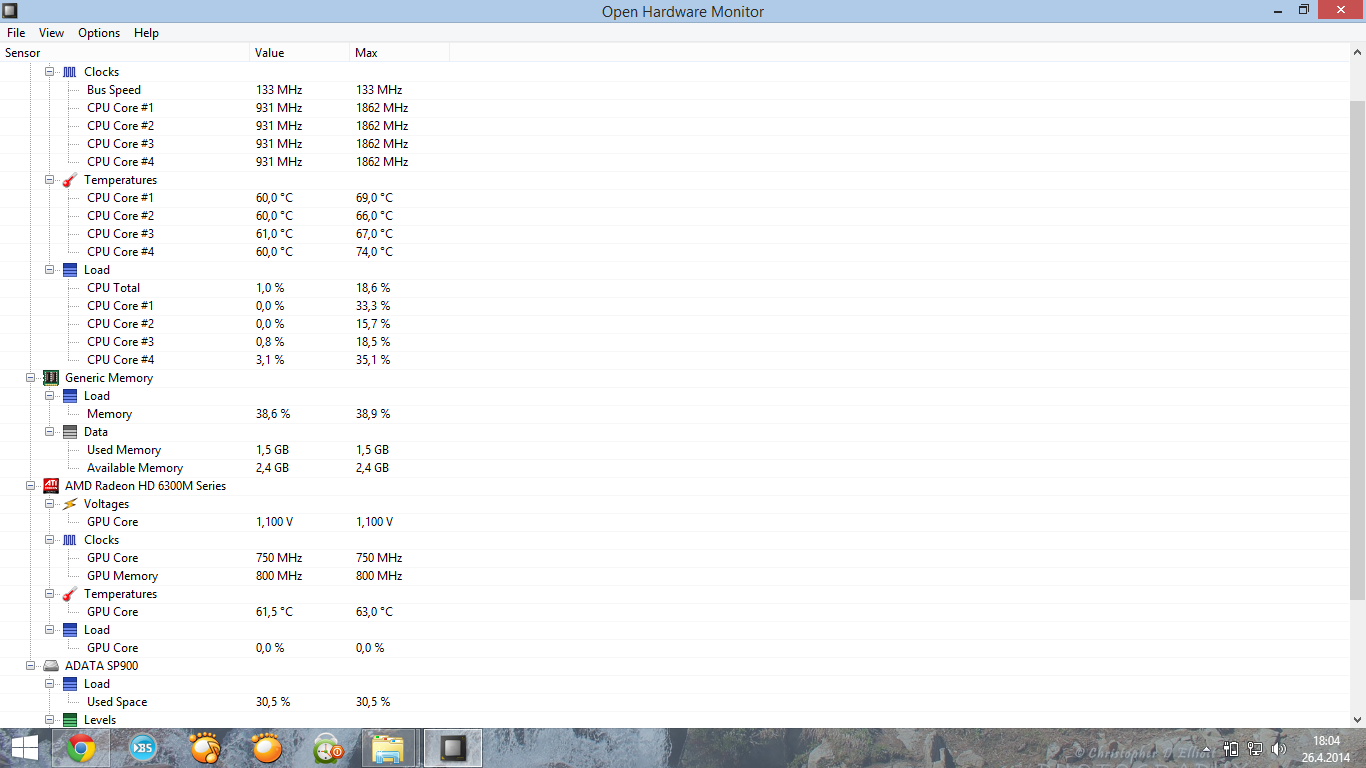Open the Windows Start button
The width and height of the screenshot is (1366, 768).
(x=25, y=748)
